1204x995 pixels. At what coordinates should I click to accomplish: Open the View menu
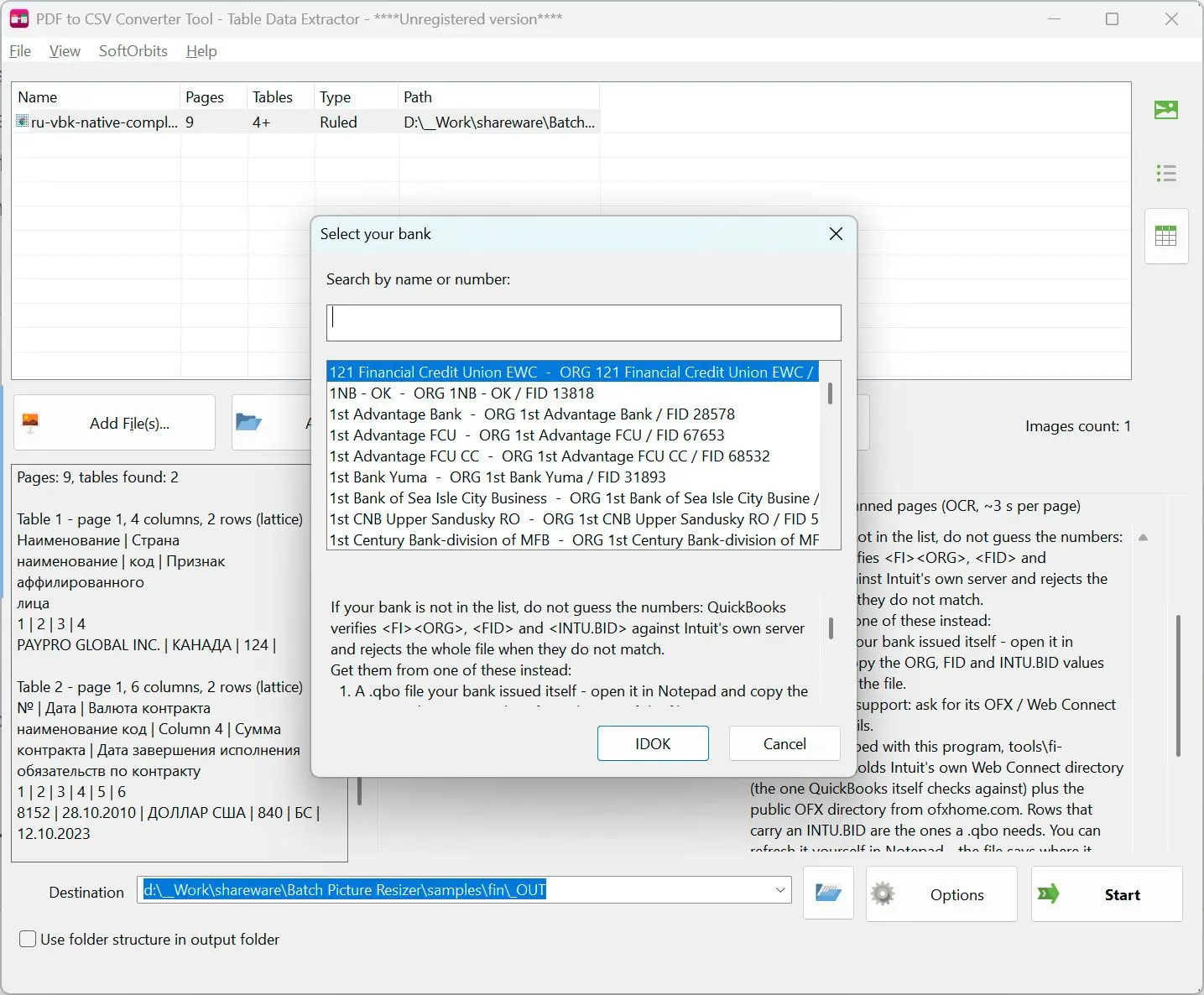(65, 51)
